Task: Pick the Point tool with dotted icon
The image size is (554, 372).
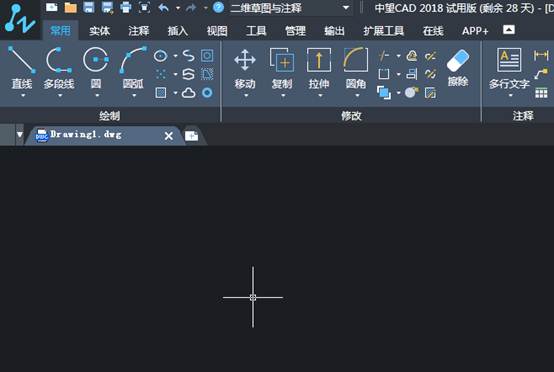Action: coord(160,74)
